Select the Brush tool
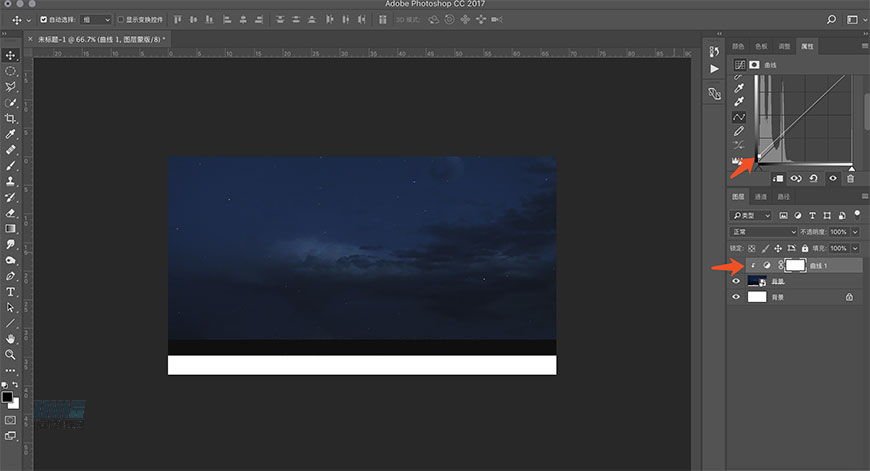This screenshot has height=471, width=870. click(x=11, y=165)
